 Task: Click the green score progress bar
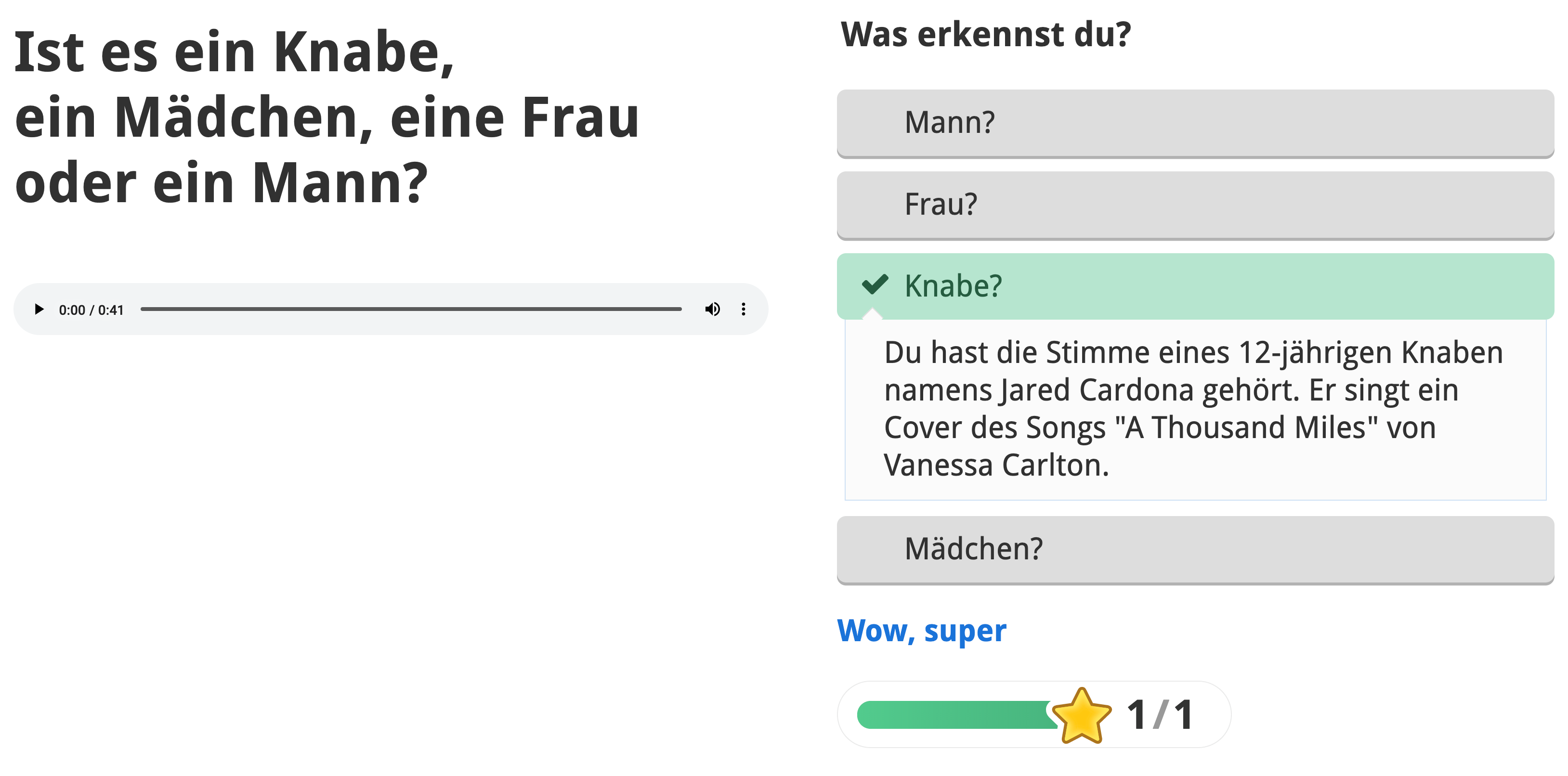pos(955,714)
